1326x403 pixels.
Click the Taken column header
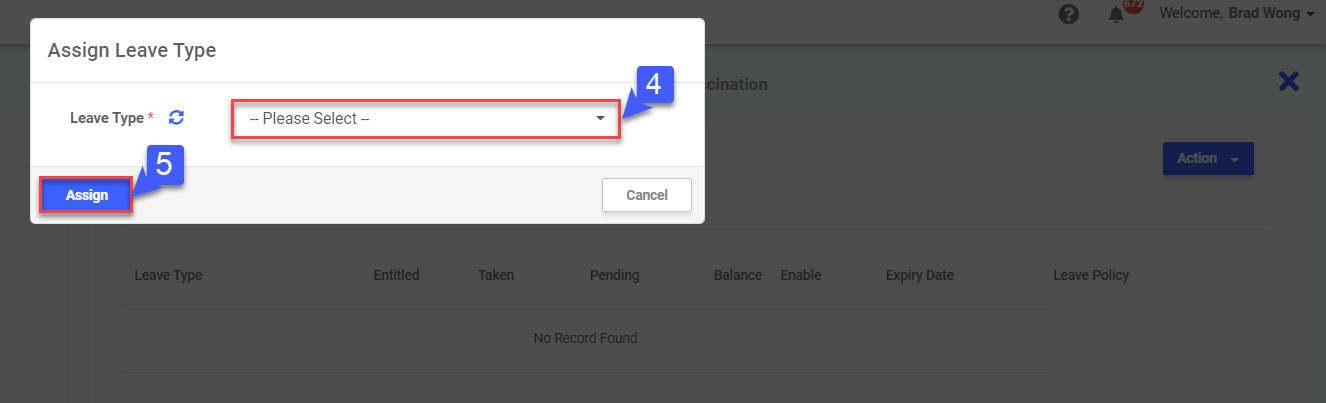(496, 275)
